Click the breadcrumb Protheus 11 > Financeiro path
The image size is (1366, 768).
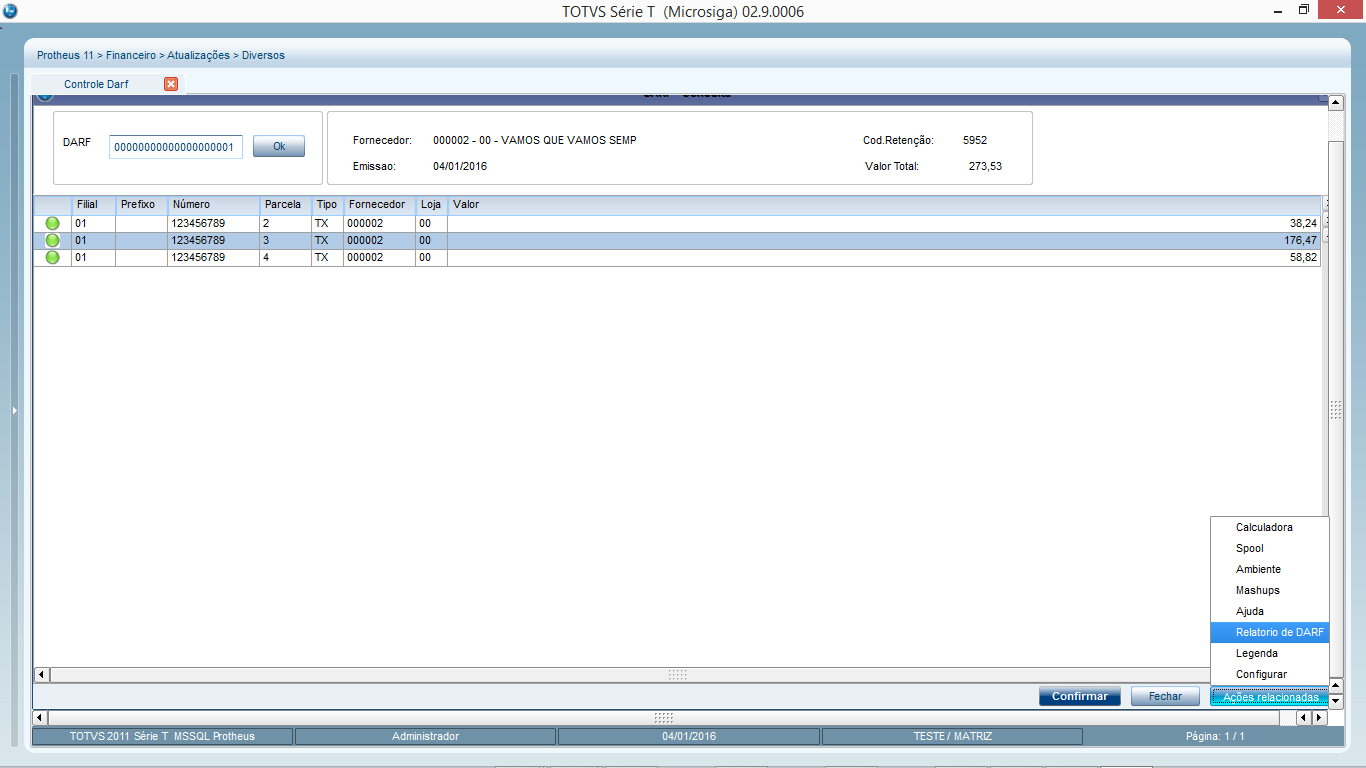tap(97, 56)
